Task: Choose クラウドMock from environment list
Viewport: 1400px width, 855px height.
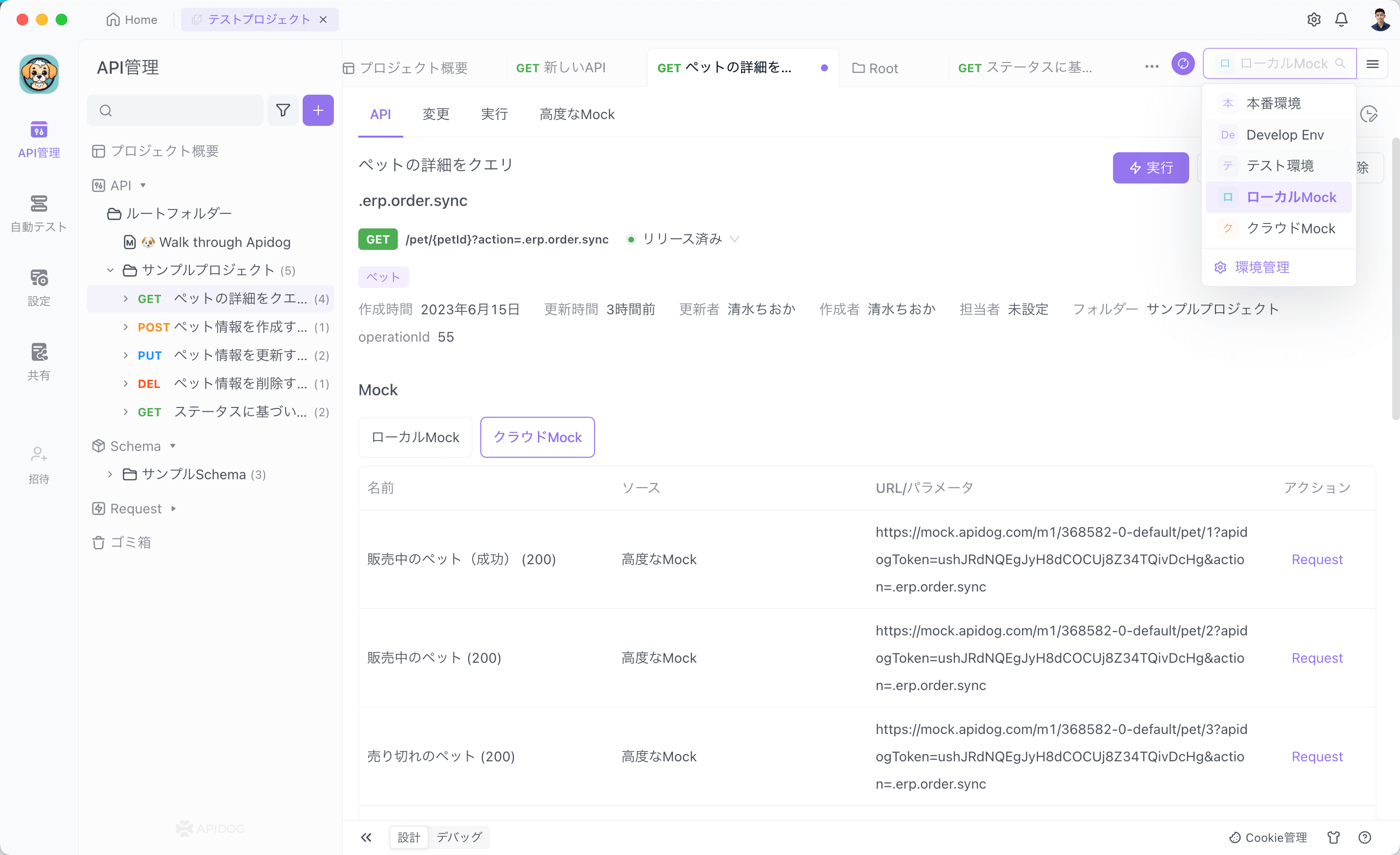Action: pyautogui.click(x=1278, y=228)
